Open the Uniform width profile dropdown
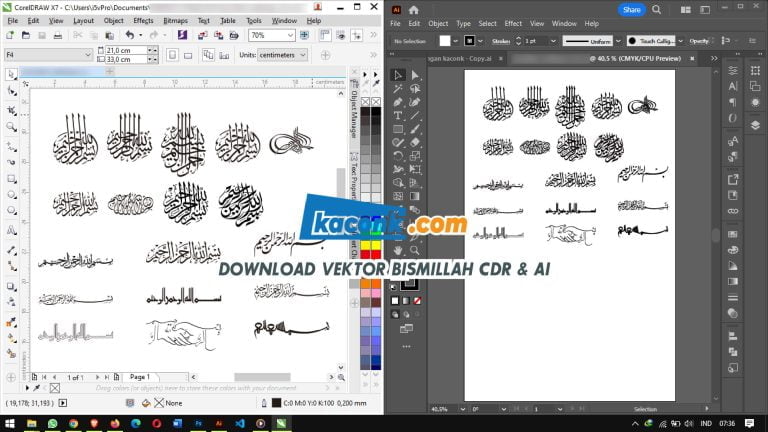Screen dimensions: 768x432 point(618,41)
